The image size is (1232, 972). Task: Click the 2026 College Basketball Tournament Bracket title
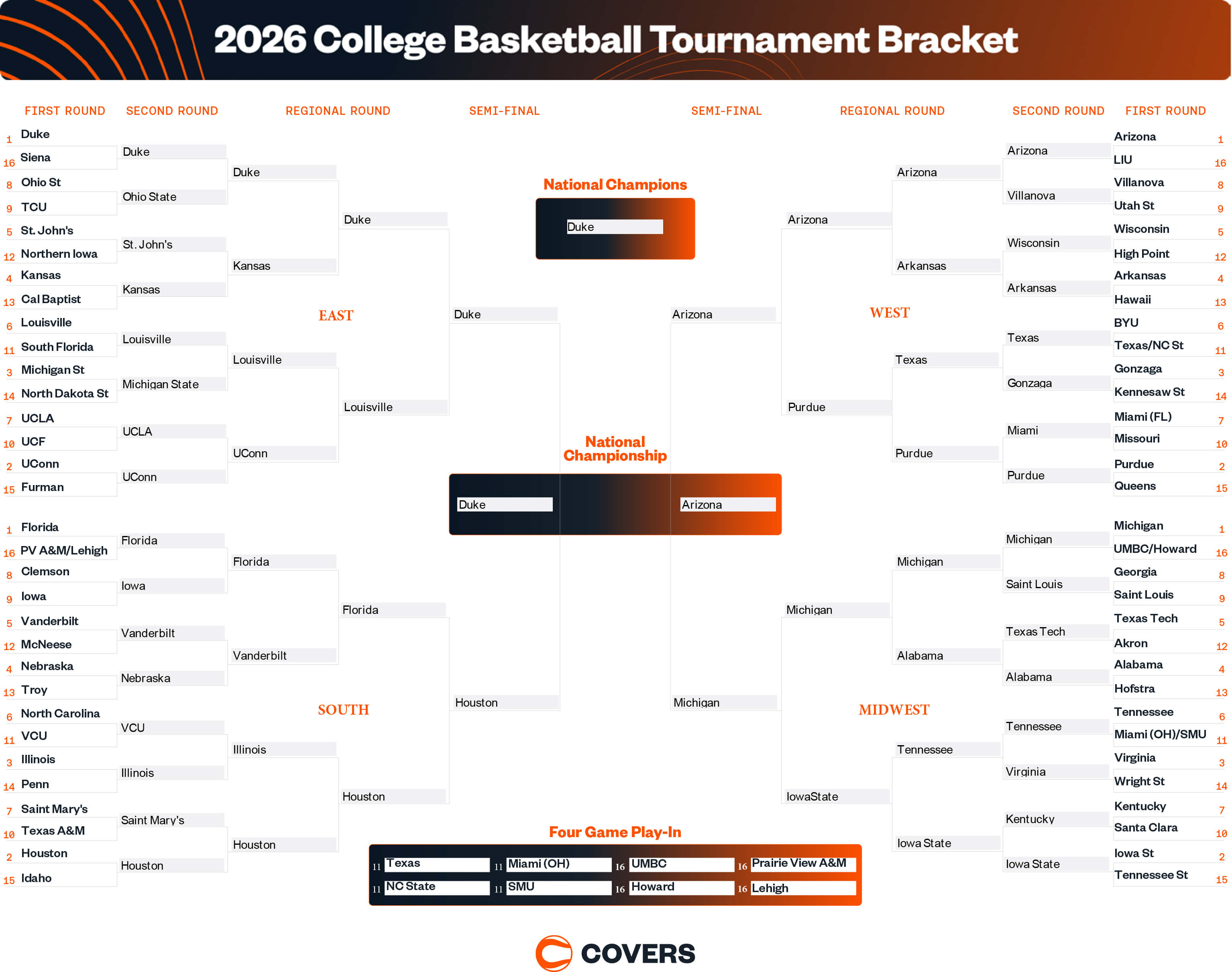coord(616,40)
